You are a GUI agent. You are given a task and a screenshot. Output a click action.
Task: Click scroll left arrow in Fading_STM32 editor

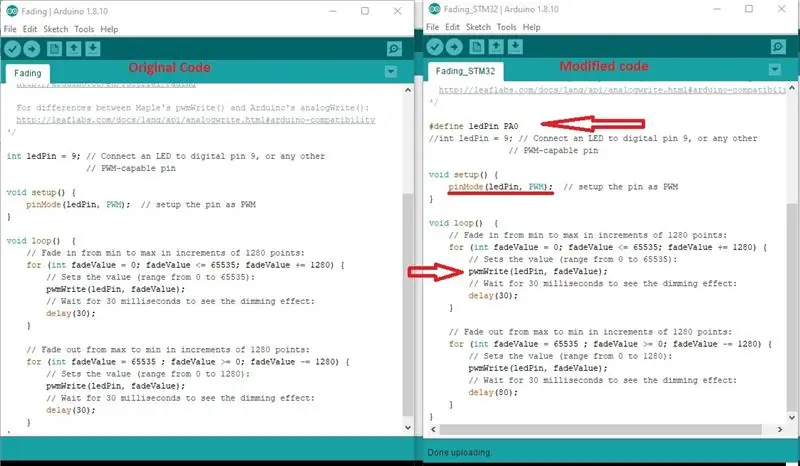pyautogui.click(x=433, y=429)
